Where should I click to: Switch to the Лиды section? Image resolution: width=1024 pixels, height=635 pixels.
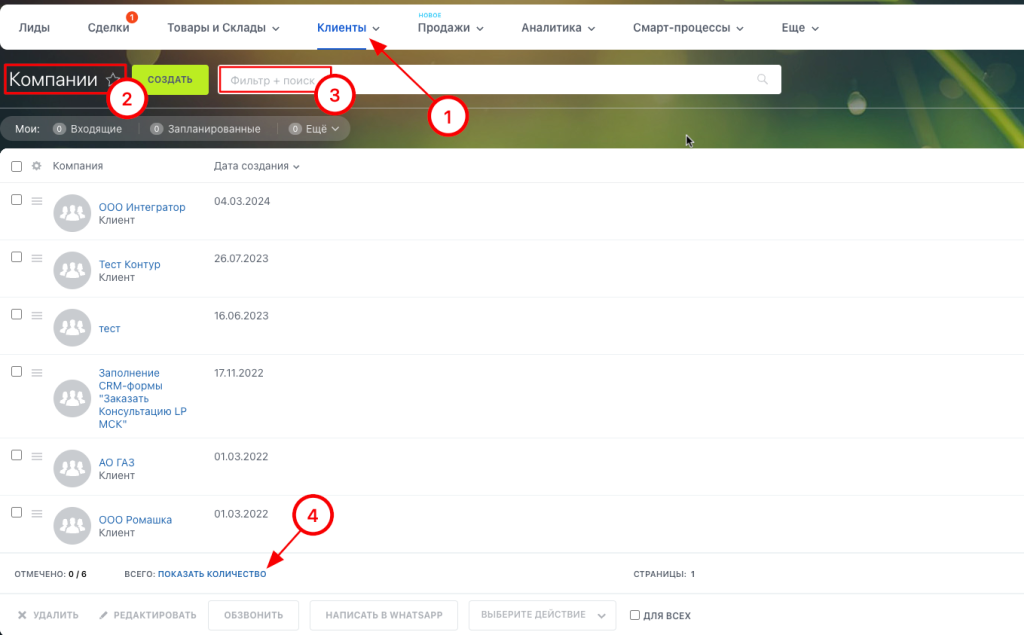point(35,28)
